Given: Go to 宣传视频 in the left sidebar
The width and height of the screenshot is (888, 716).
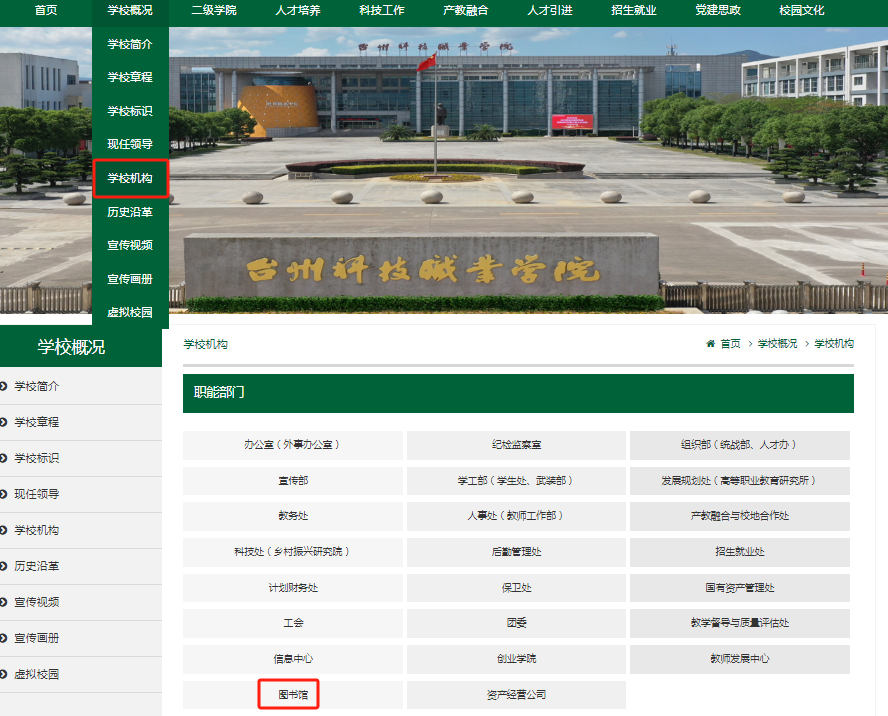Looking at the screenshot, I should coord(37,602).
